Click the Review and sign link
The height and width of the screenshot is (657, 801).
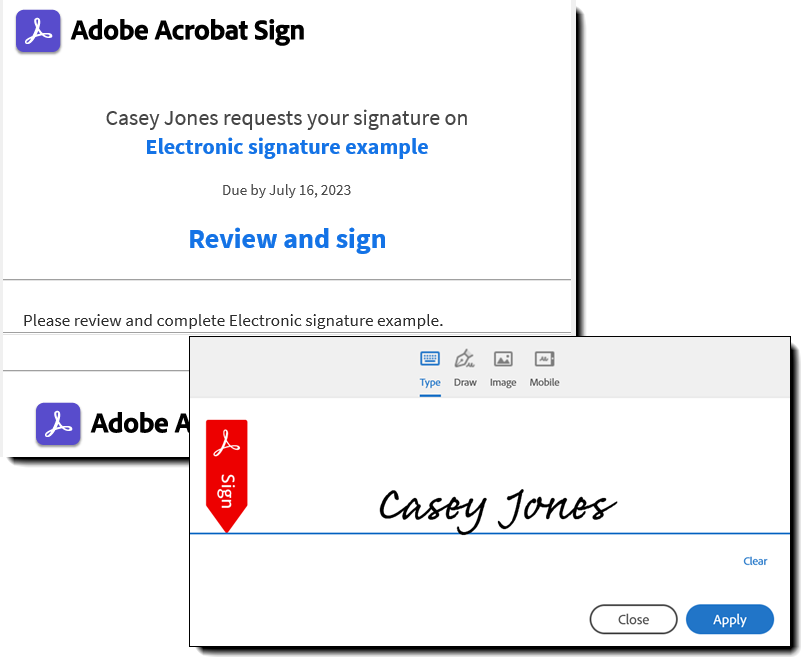(287, 238)
